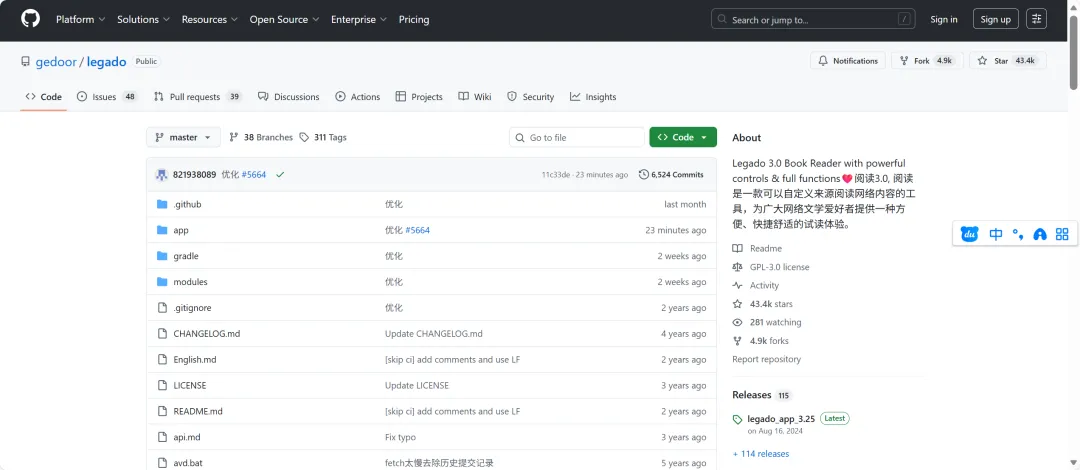Open README.md file
The image size is (1080, 470).
[198, 411]
